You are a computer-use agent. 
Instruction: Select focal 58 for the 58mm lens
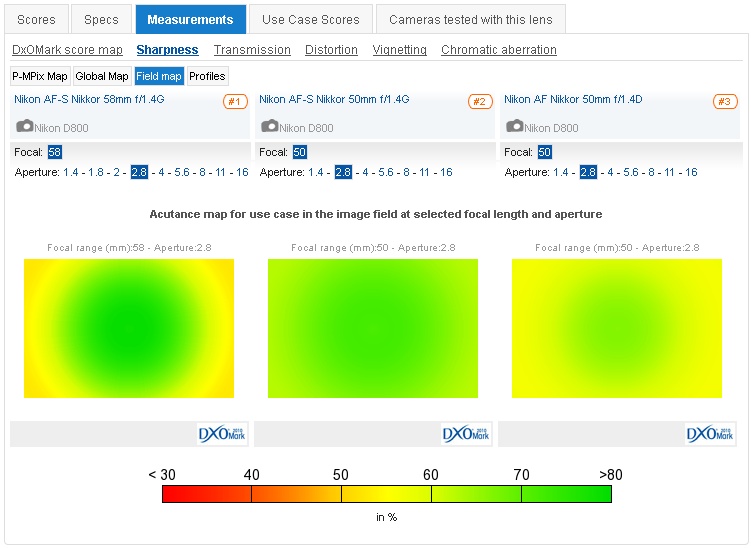click(55, 152)
